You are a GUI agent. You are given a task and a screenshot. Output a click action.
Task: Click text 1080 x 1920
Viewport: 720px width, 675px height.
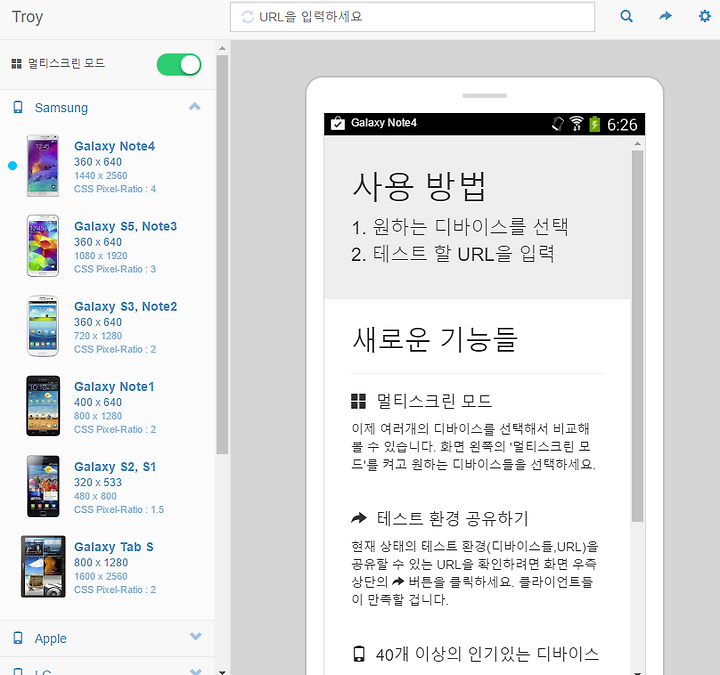click(101, 255)
